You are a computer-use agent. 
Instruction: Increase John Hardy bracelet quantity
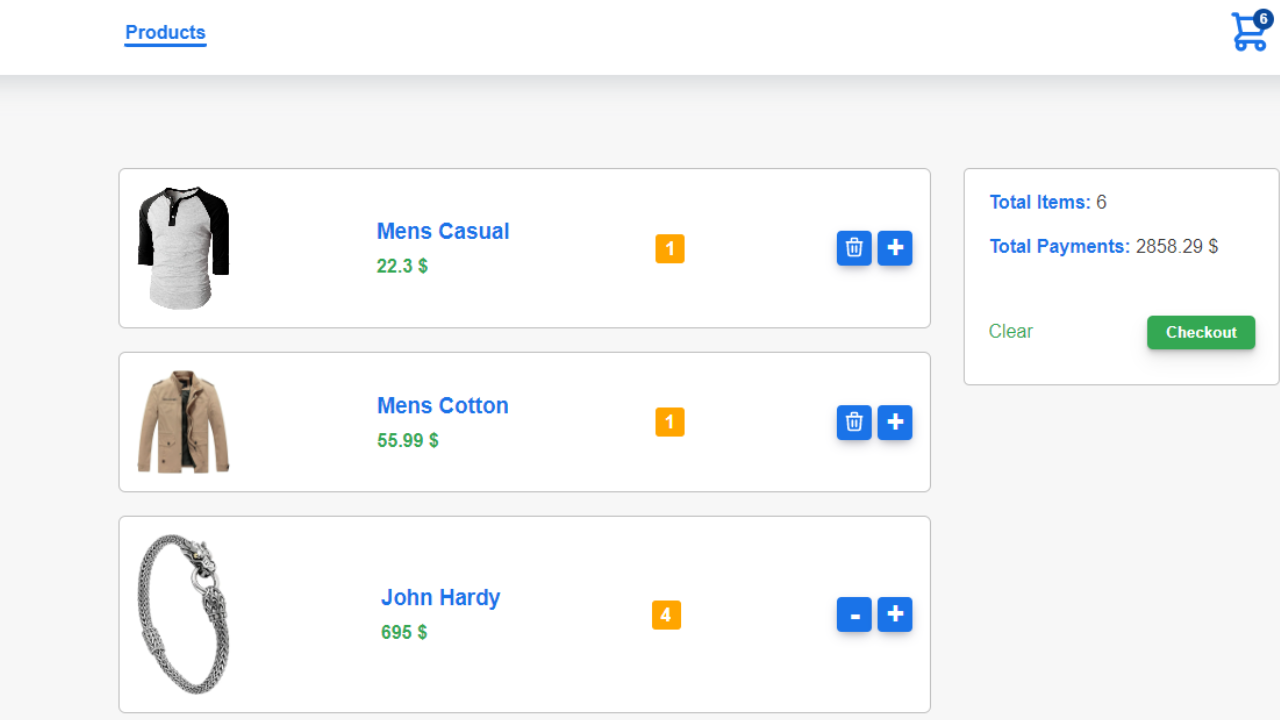point(895,615)
